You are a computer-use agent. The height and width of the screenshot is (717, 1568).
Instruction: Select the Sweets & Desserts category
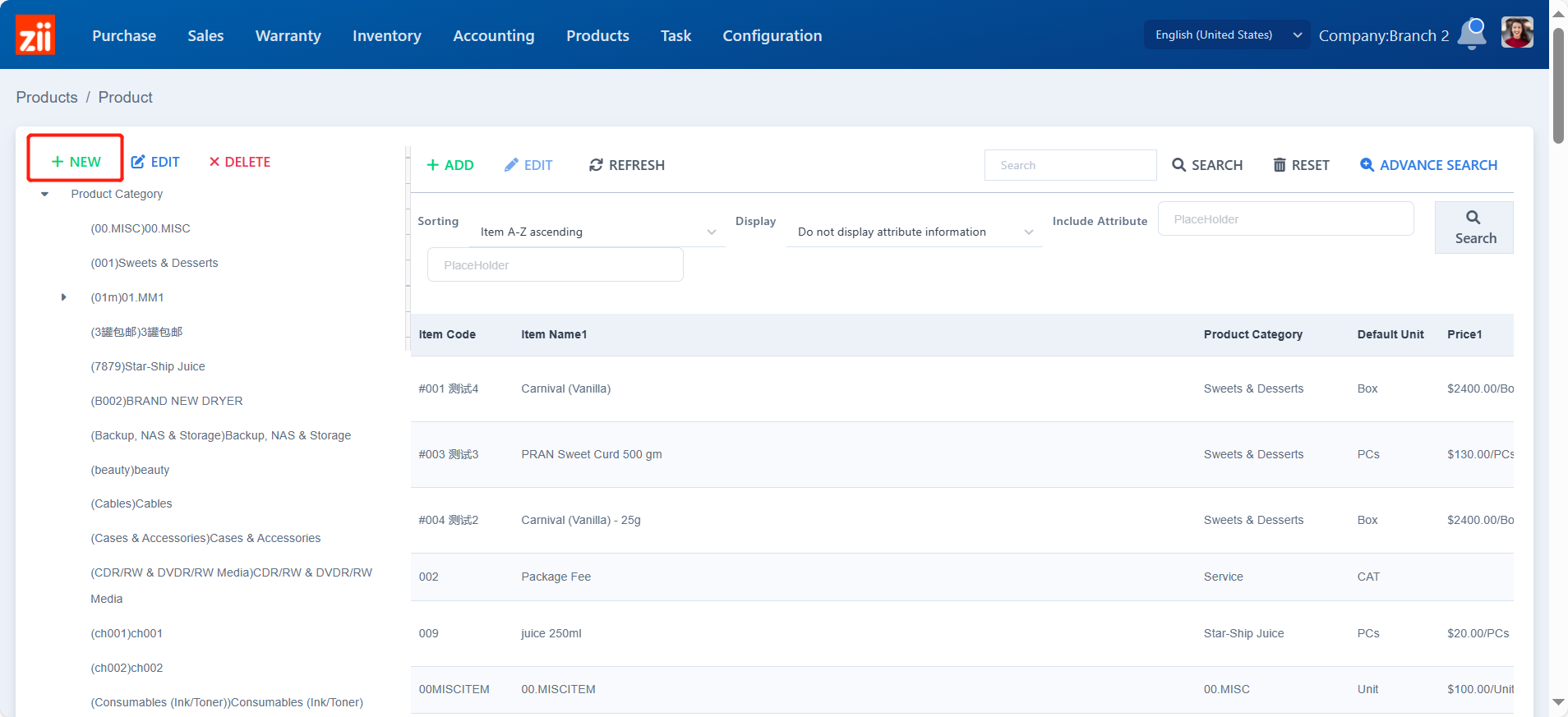pos(154,263)
